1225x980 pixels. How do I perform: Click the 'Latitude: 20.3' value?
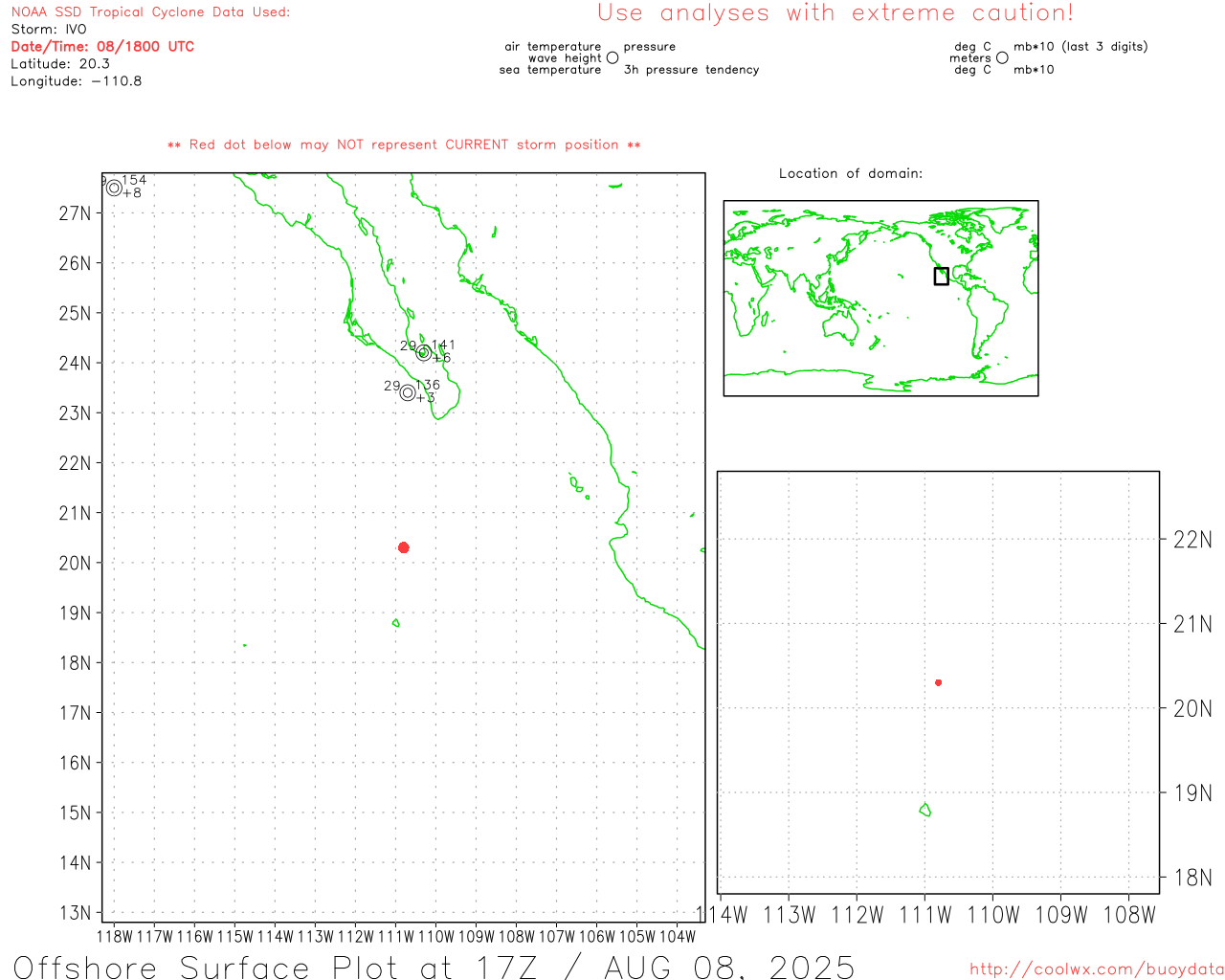[x=60, y=64]
